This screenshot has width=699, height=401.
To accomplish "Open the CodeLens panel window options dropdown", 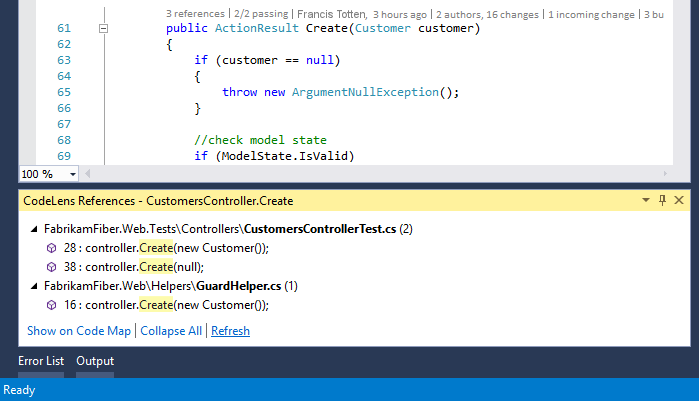I will (x=645, y=201).
